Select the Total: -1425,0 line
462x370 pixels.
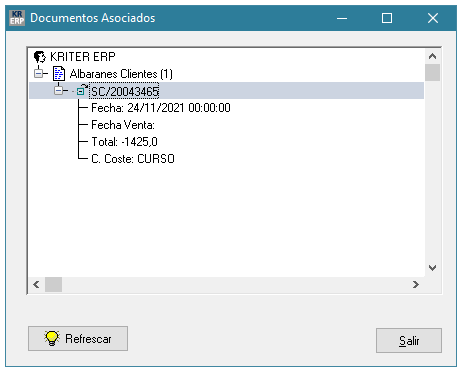click(124, 142)
